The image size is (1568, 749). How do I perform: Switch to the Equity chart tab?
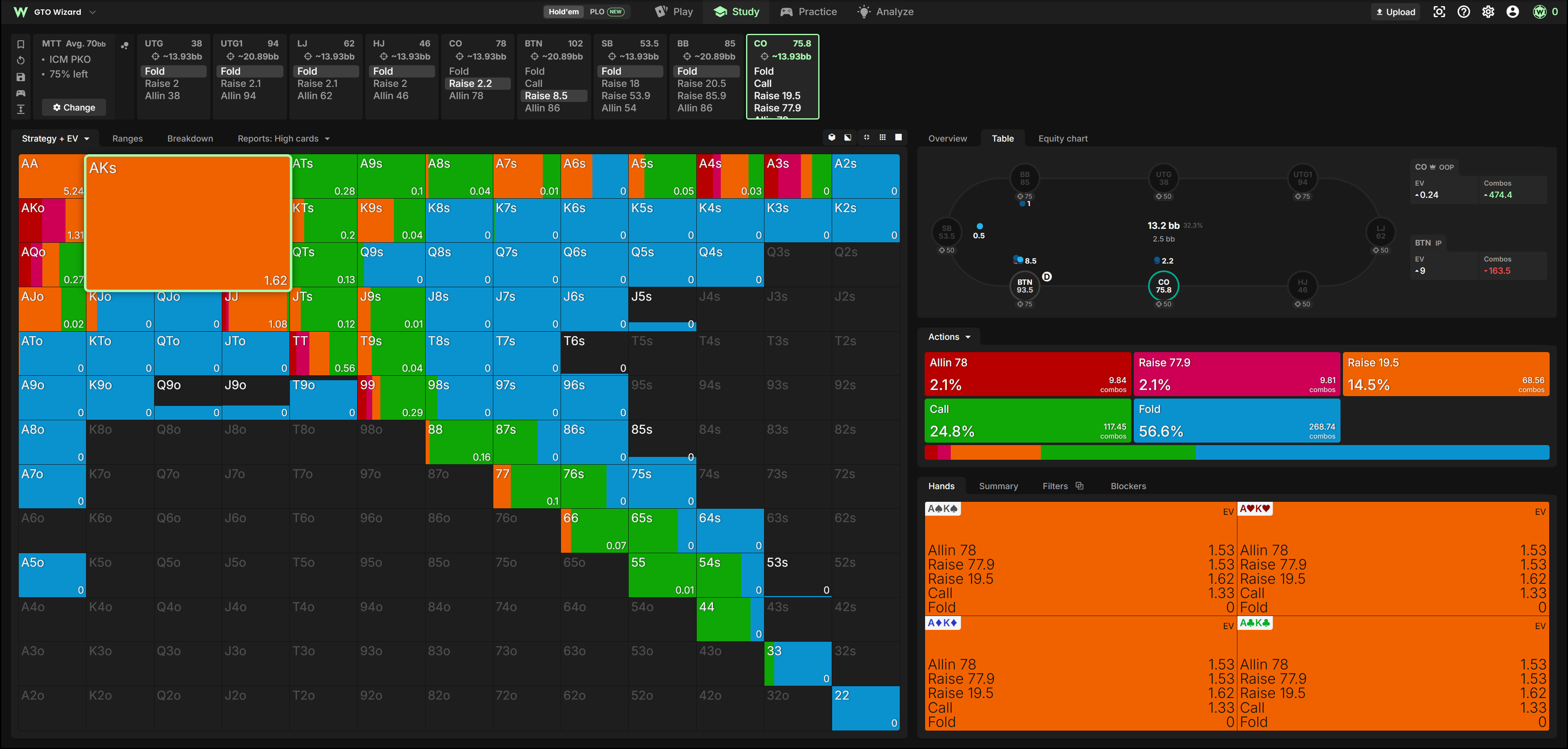pyautogui.click(x=1063, y=138)
